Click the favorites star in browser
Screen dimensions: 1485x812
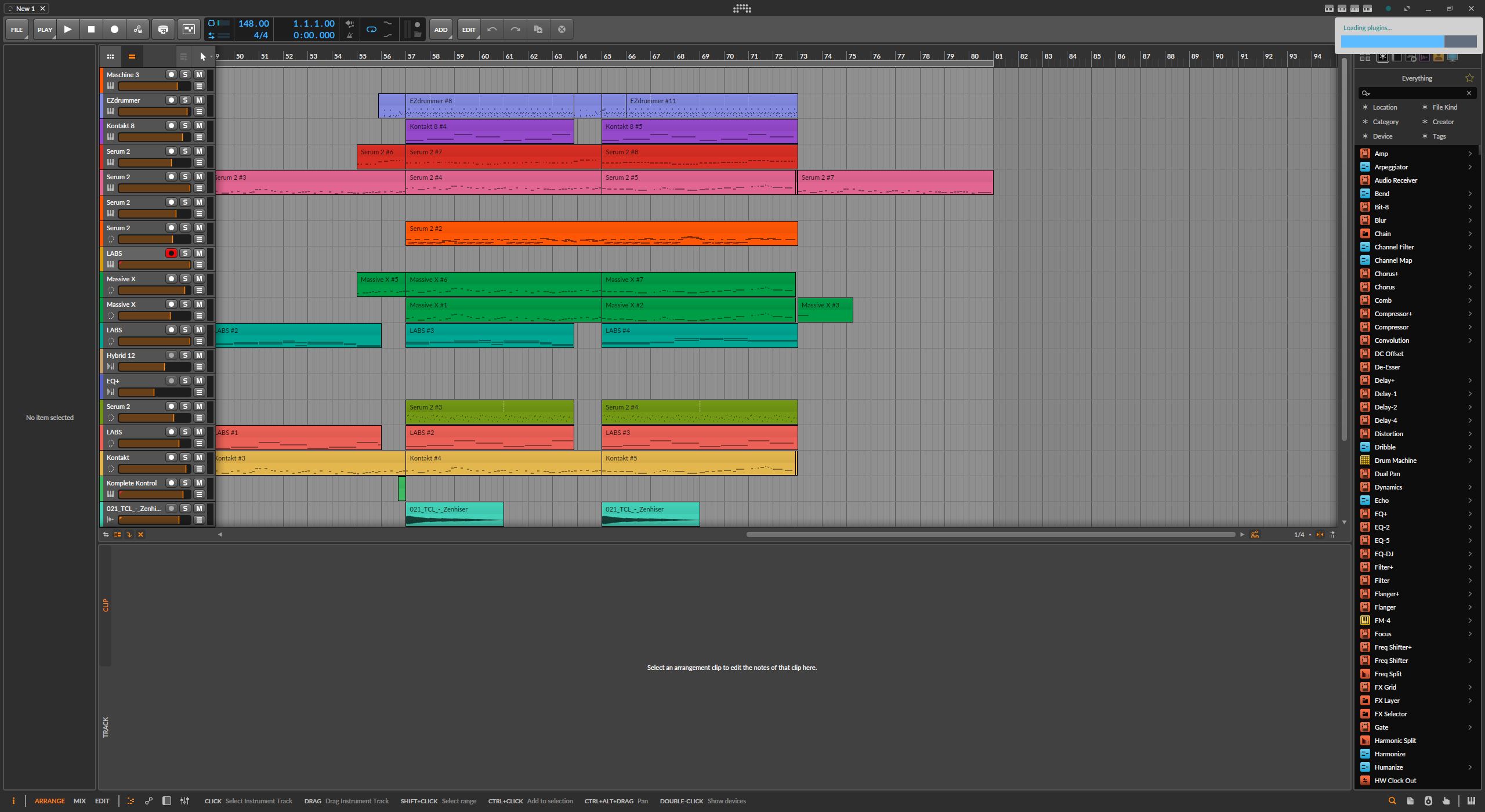[x=1469, y=78]
